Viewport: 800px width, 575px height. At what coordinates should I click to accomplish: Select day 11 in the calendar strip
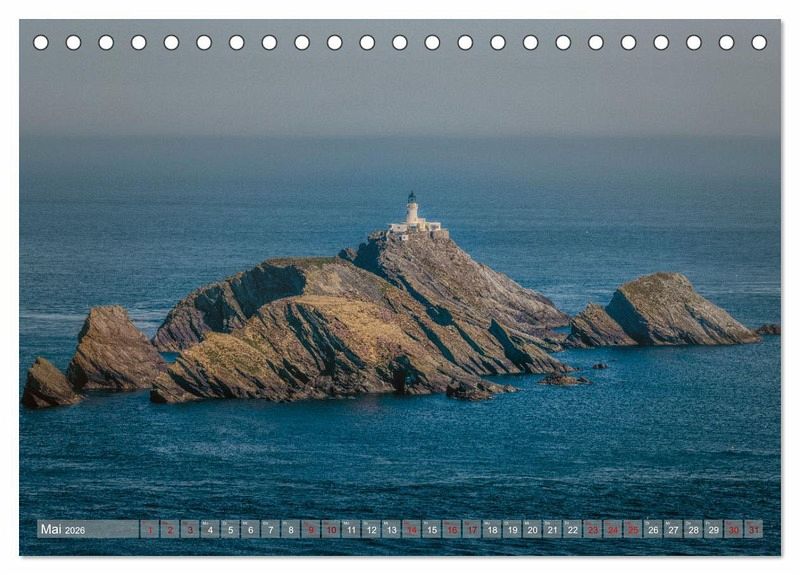[352, 529]
